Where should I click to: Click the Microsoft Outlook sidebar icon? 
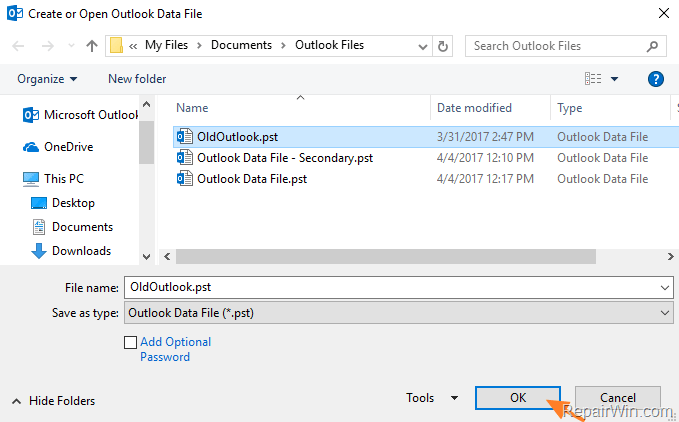click(x=31, y=115)
